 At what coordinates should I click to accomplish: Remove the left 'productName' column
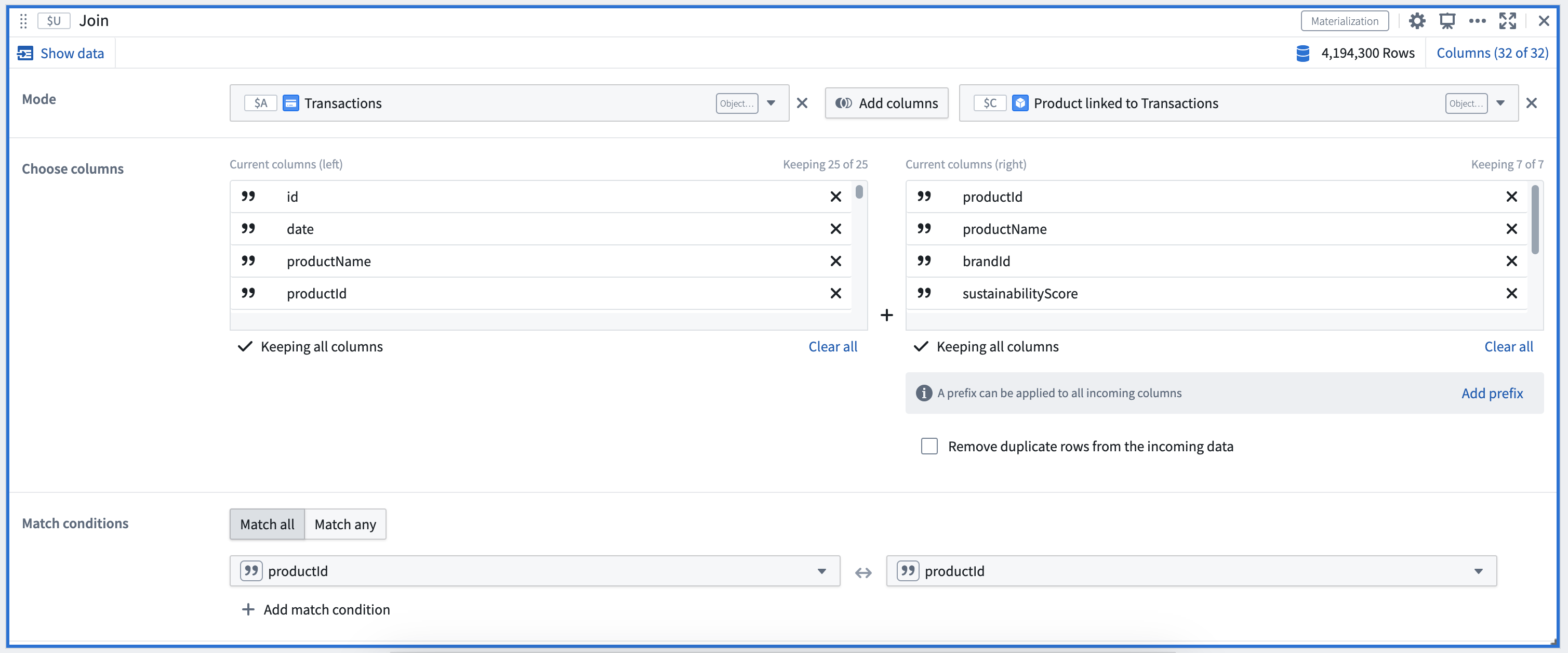click(835, 262)
